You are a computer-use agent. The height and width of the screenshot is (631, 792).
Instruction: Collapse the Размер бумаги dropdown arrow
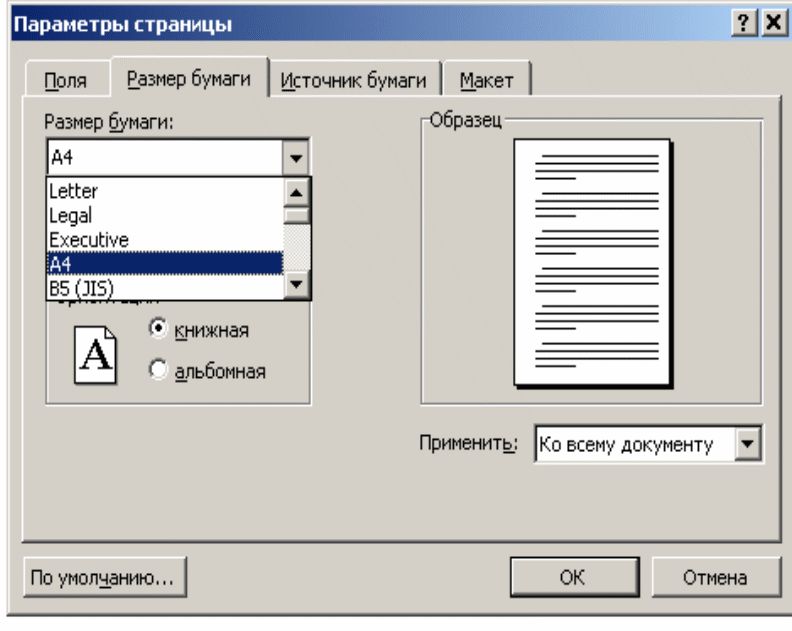295,157
